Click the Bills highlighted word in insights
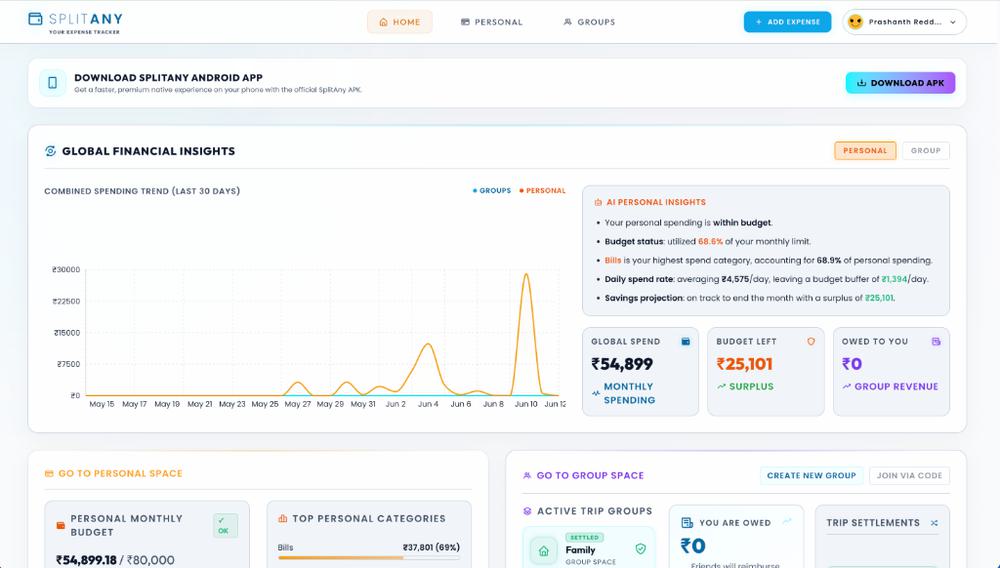This screenshot has width=1000, height=568. pyautogui.click(x=613, y=260)
